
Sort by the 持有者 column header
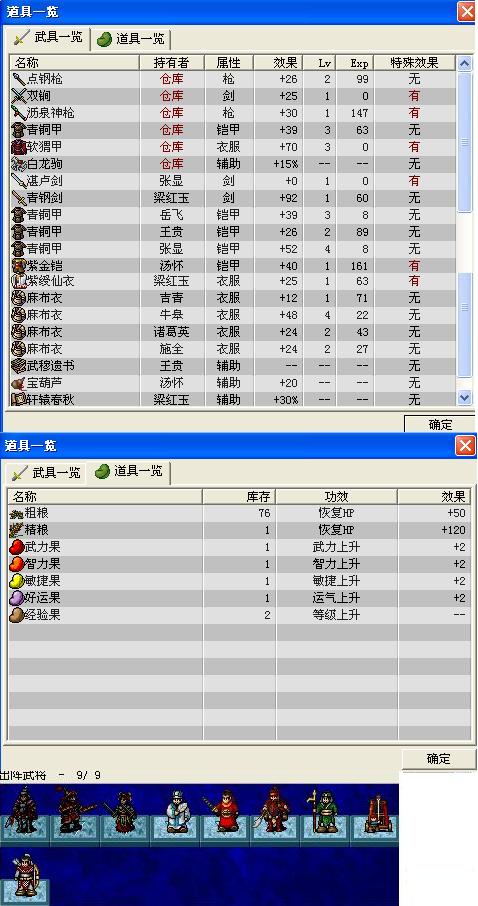pyautogui.click(x=172, y=62)
